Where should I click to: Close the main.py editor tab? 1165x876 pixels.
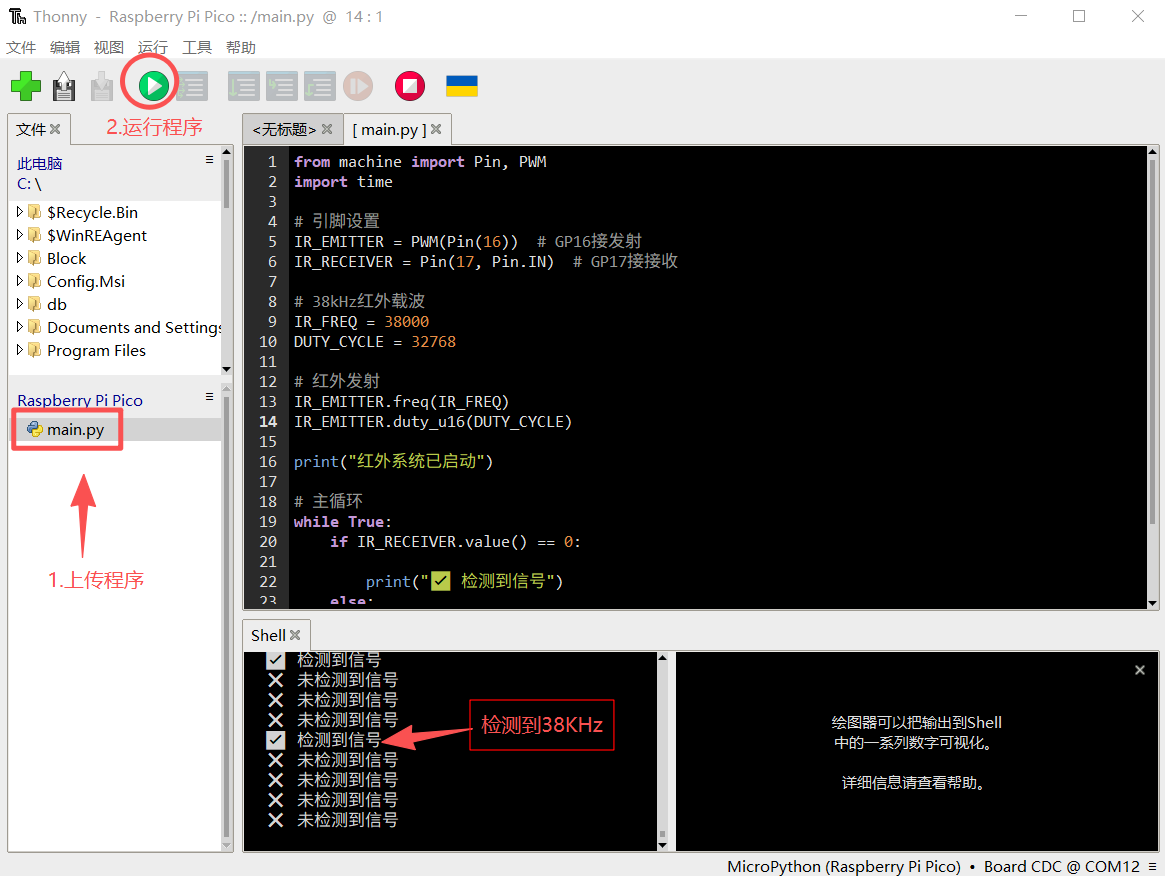click(436, 130)
